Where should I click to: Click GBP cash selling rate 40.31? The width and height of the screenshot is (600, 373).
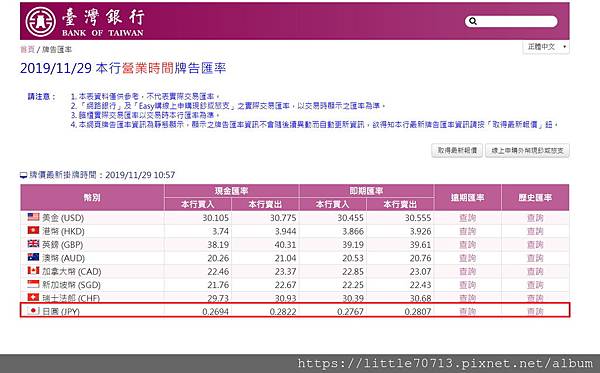(x=285, y=244)
